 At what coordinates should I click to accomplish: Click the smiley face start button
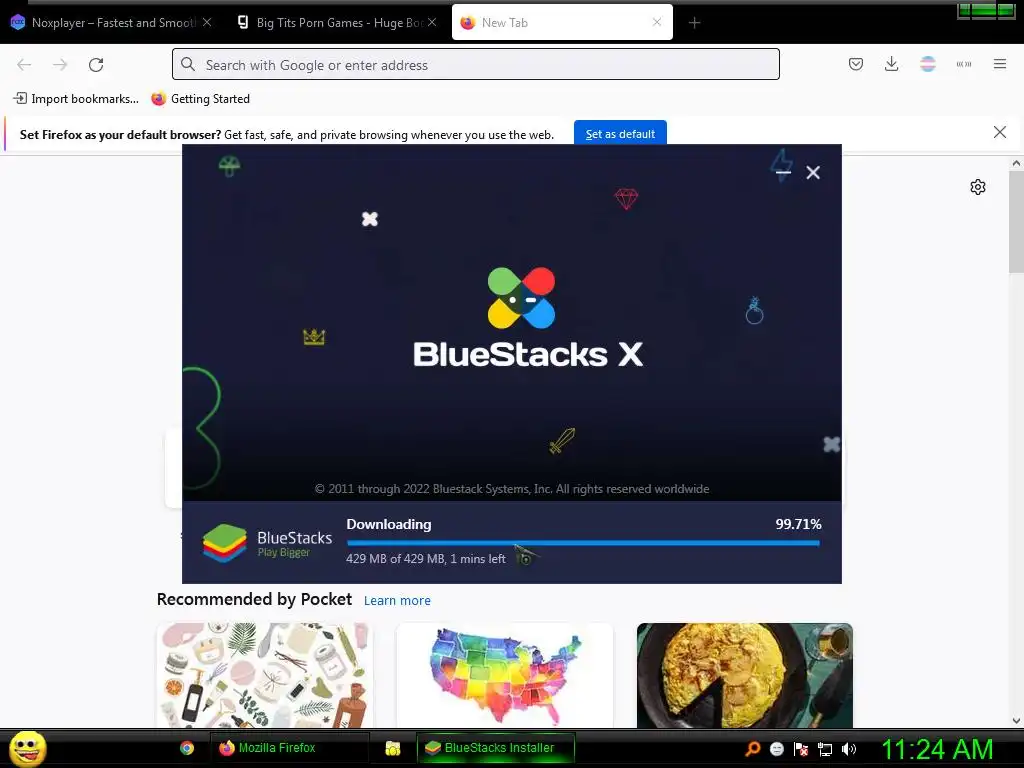point(27,748)
